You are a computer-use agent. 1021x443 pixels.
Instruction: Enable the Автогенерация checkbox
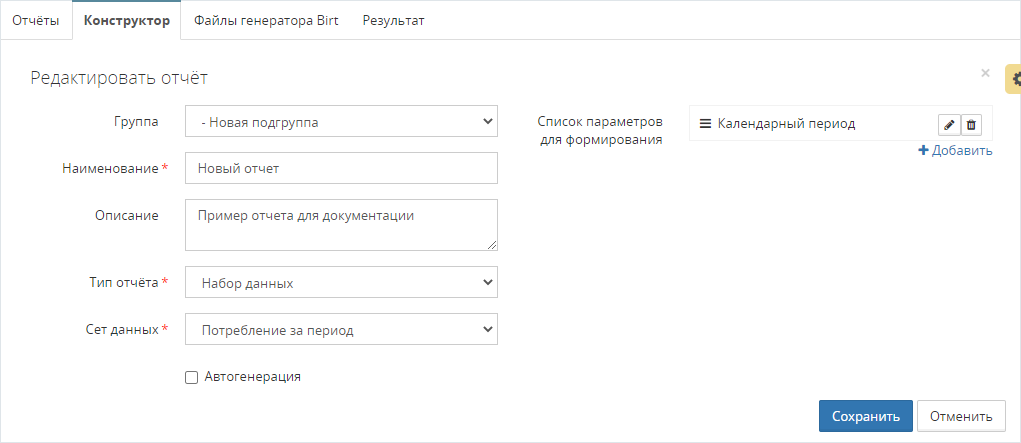point(192,377)
